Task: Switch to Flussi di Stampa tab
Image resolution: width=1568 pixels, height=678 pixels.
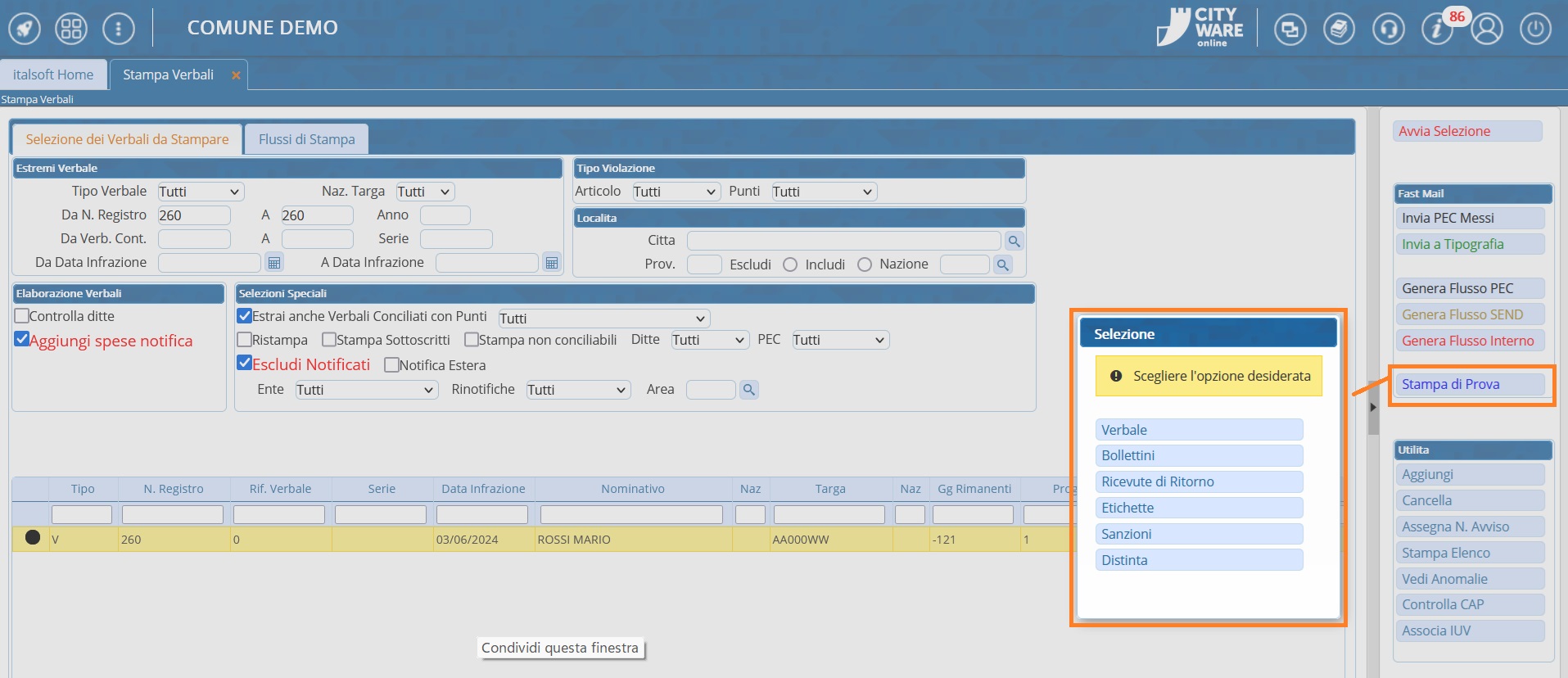Action: (x=306, y=139)
